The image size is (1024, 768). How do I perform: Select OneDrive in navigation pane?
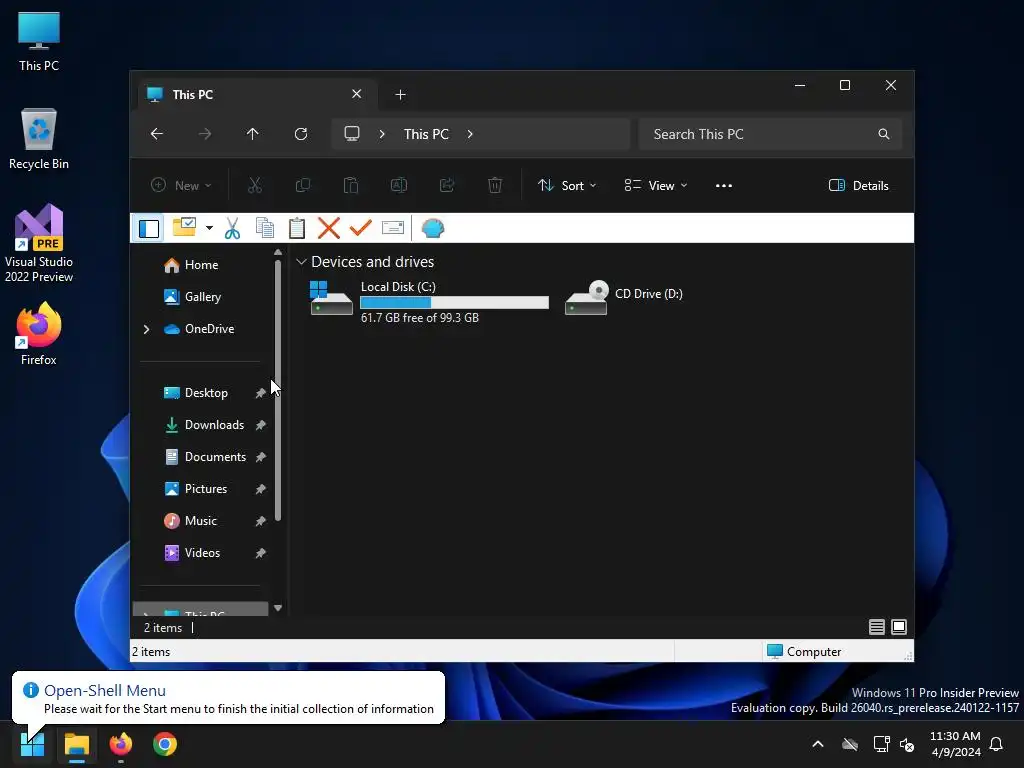[x=209, y=328]
